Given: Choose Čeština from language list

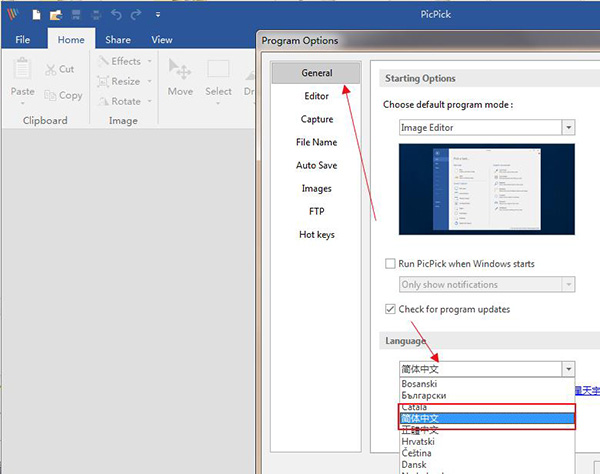Looking at the screenshot, I should point(486,453).
